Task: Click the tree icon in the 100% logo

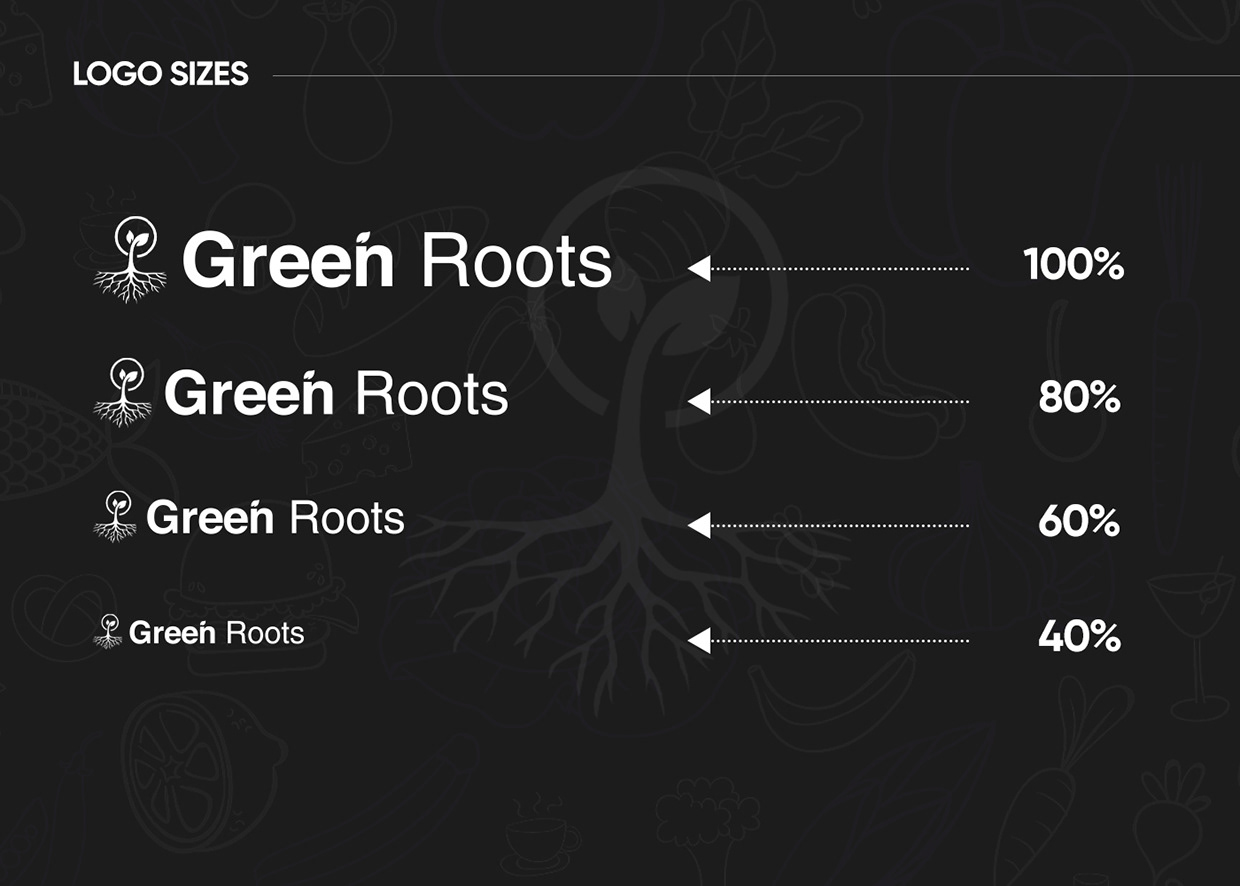Action: click(130, 259)
